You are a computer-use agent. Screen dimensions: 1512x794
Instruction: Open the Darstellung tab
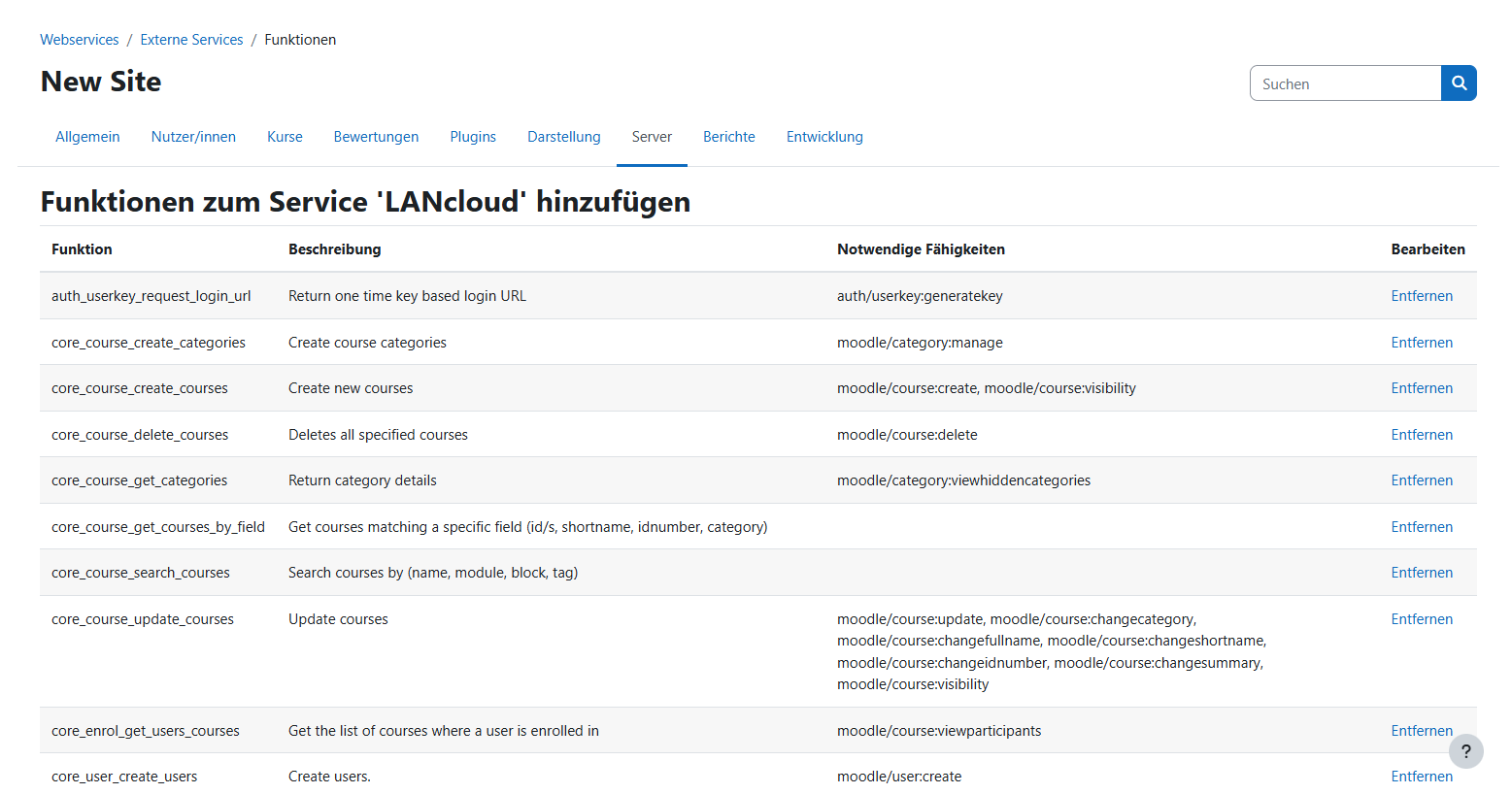(563, 137)
